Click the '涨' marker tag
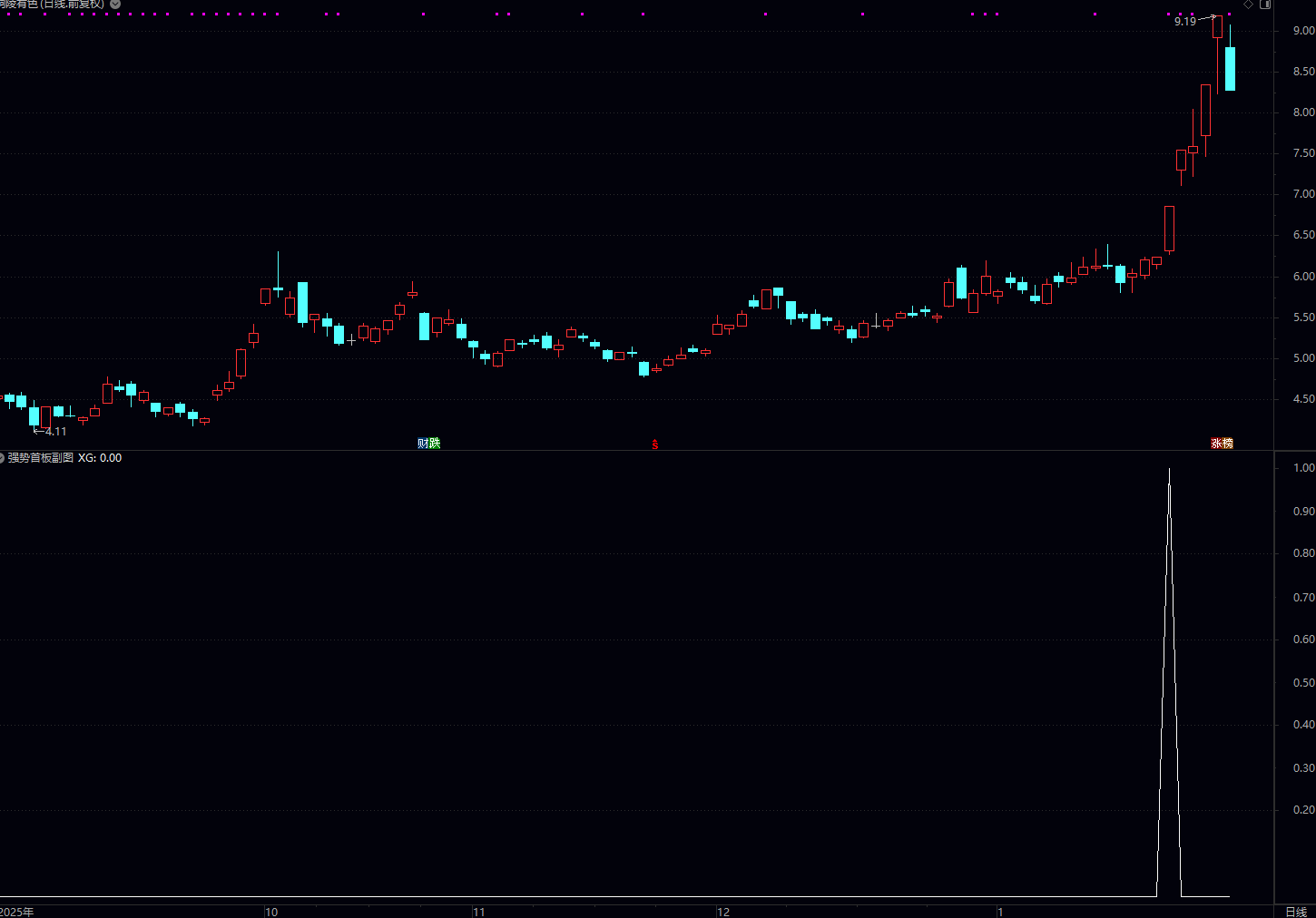The height and width of the screenshot is (918, 1316). [x=1216, y=444]
